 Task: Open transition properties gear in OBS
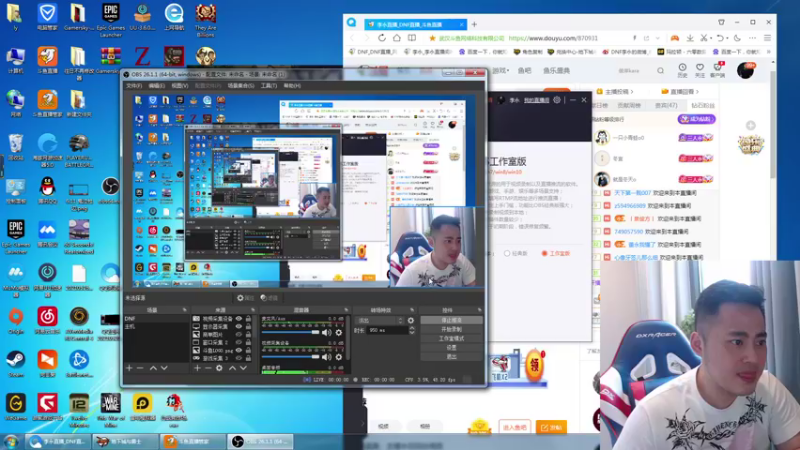411,320
